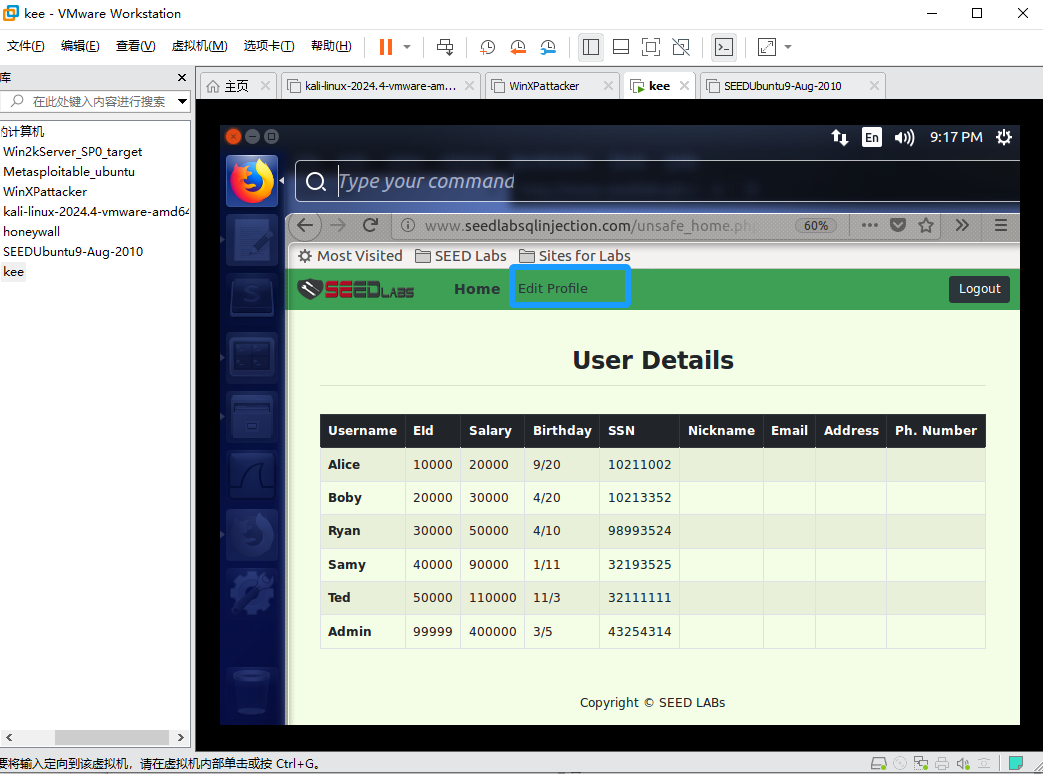Open the snapshot manager icon
This screenshot has width=1043, height=774.
pyautogui.click(x=548, y=47)
